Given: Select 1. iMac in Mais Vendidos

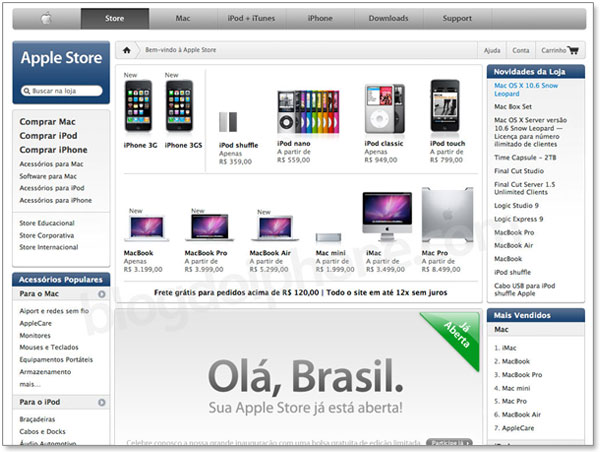Looking at the screenshot, I should (x=505, y=348).
